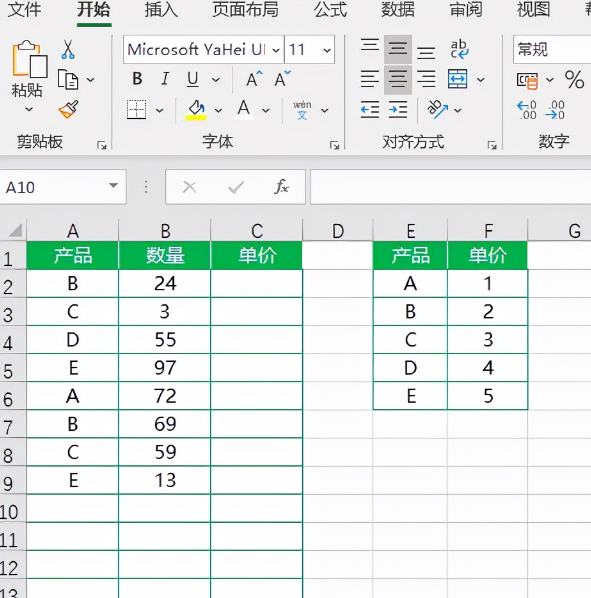Open borders dropdown arrow

click(159, 111)
